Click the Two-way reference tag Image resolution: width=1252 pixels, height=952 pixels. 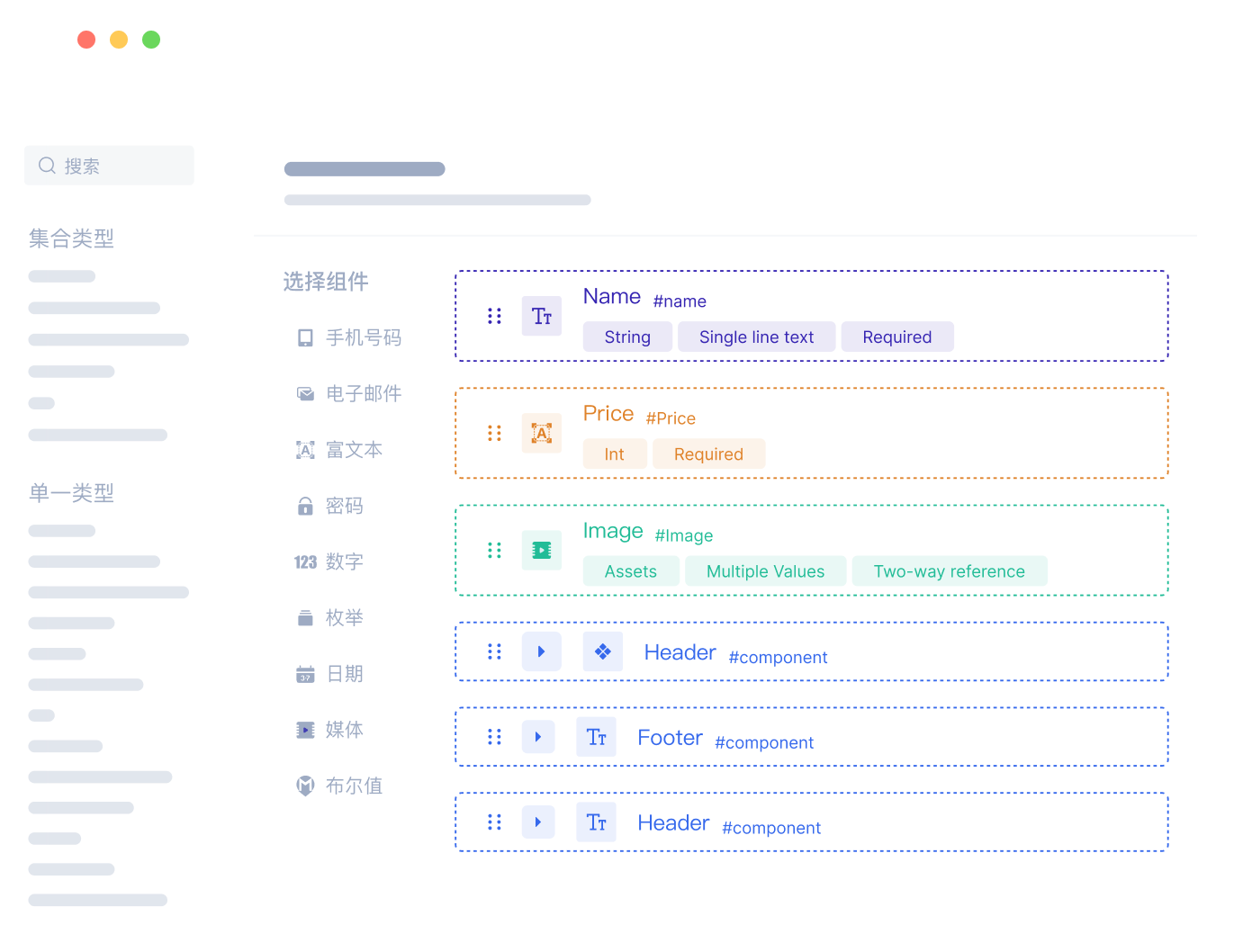pyautogui.click(x=950, y=570)
